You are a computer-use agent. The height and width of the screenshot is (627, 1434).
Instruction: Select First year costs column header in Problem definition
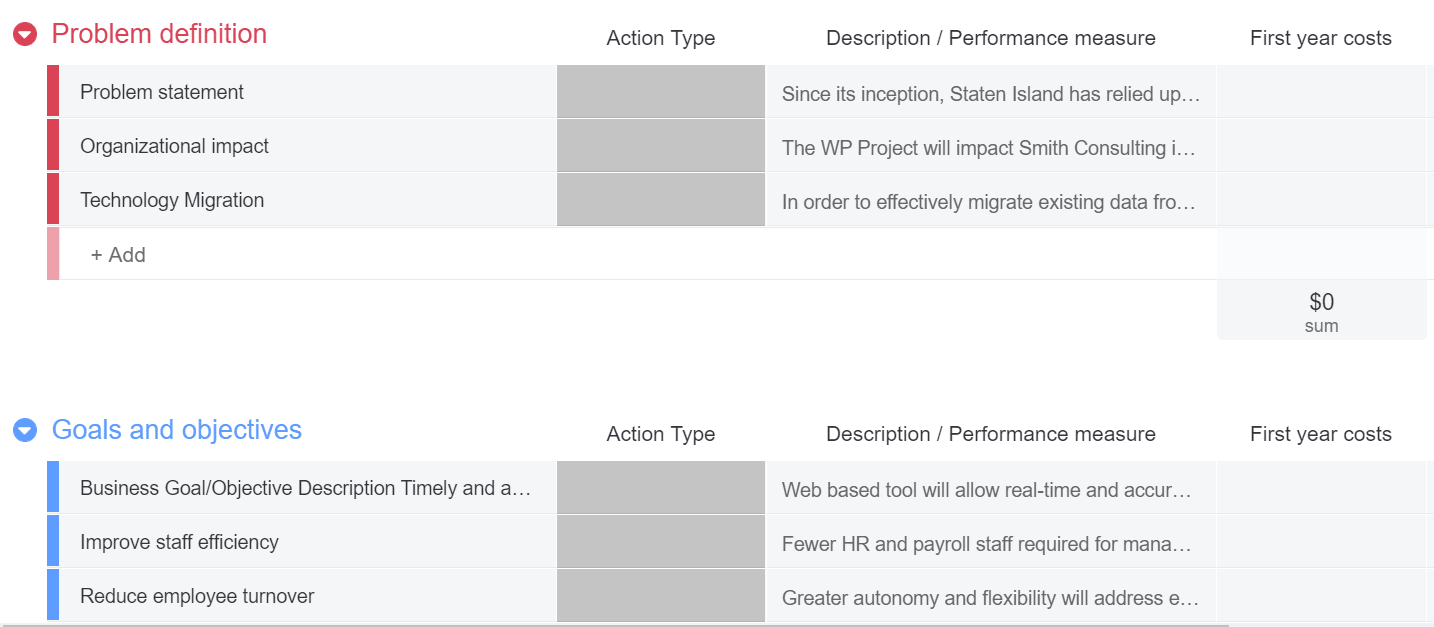tap(1321, 38)
